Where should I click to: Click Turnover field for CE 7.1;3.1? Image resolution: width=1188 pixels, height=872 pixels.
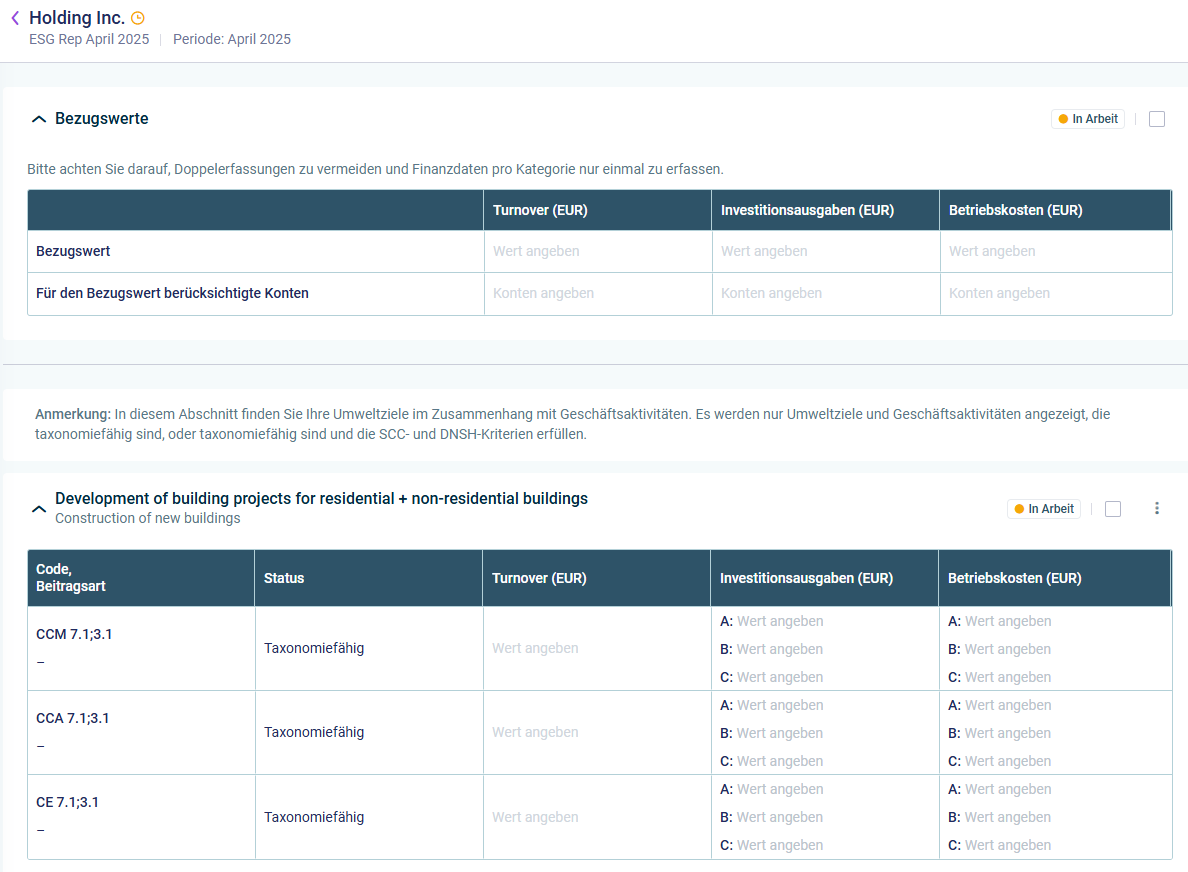(596, 817)
